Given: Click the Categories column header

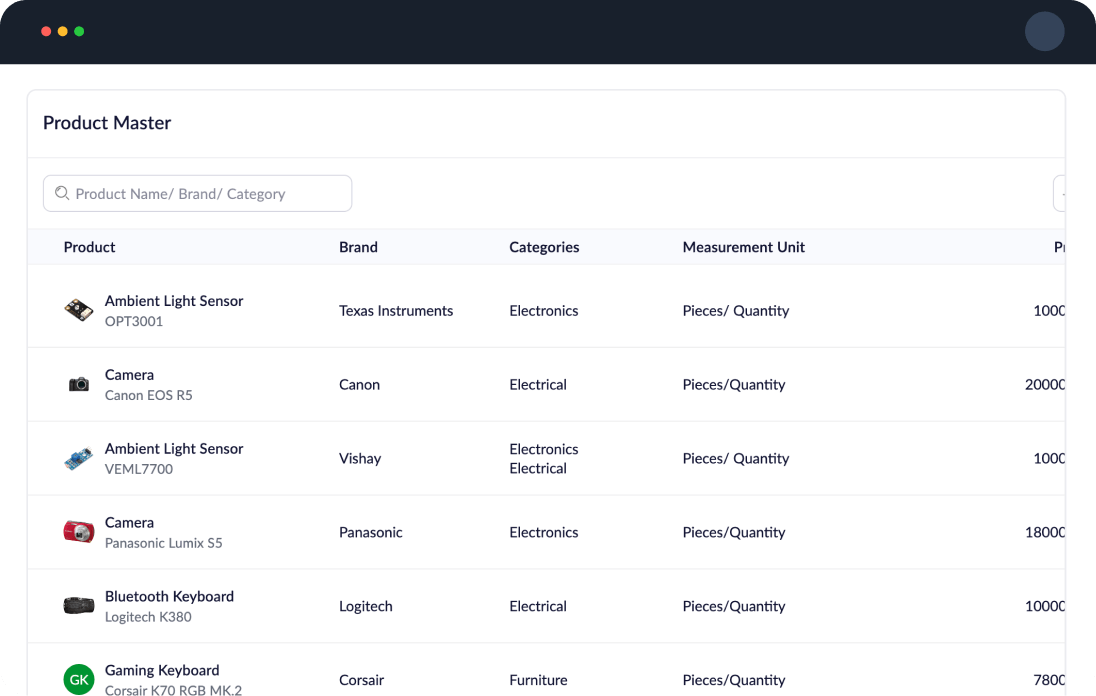Looking at the screenshot, I should pyautogui.click(x=544, y=247).
